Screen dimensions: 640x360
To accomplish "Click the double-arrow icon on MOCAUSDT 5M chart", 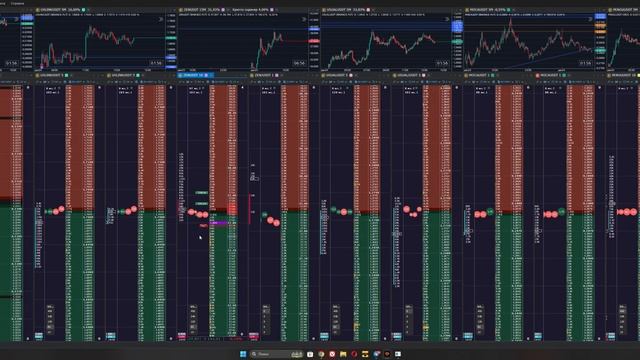I will click(590, 19).
